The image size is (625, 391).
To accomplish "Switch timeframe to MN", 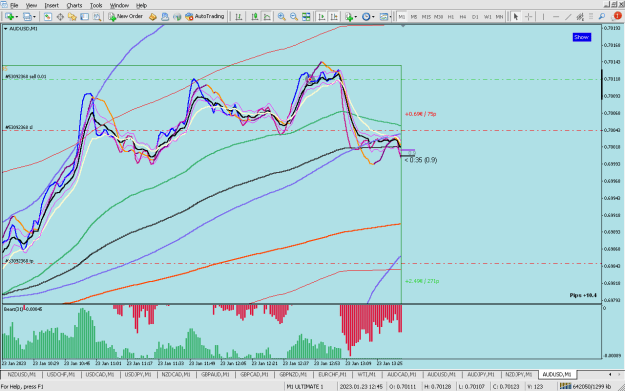I will [x=499, y=17].
